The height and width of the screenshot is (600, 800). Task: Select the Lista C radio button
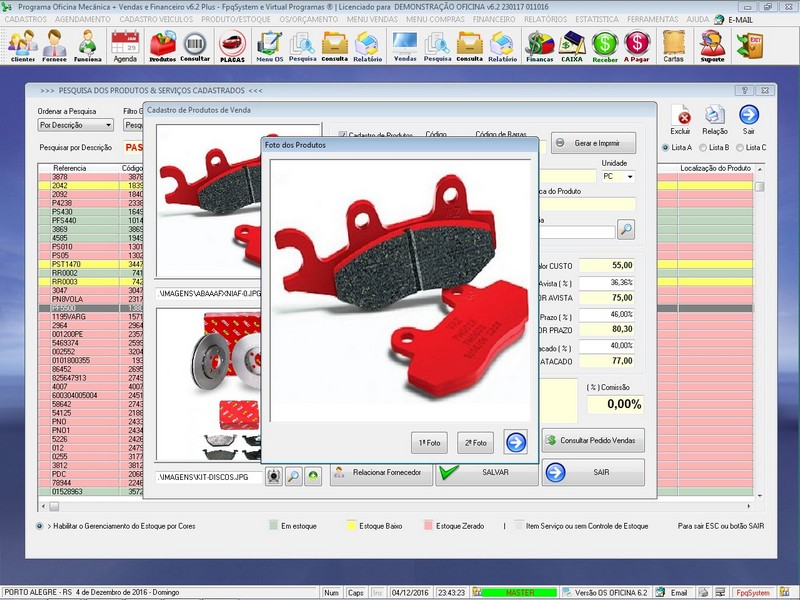[x=740, y=147]
